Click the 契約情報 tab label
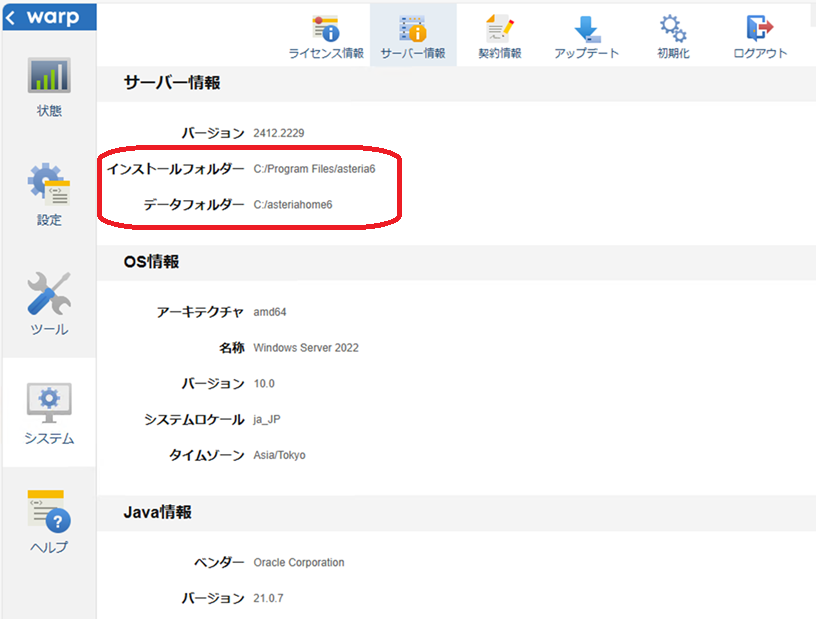This screenshot has height=619, width=816. (x=500, y=53)
